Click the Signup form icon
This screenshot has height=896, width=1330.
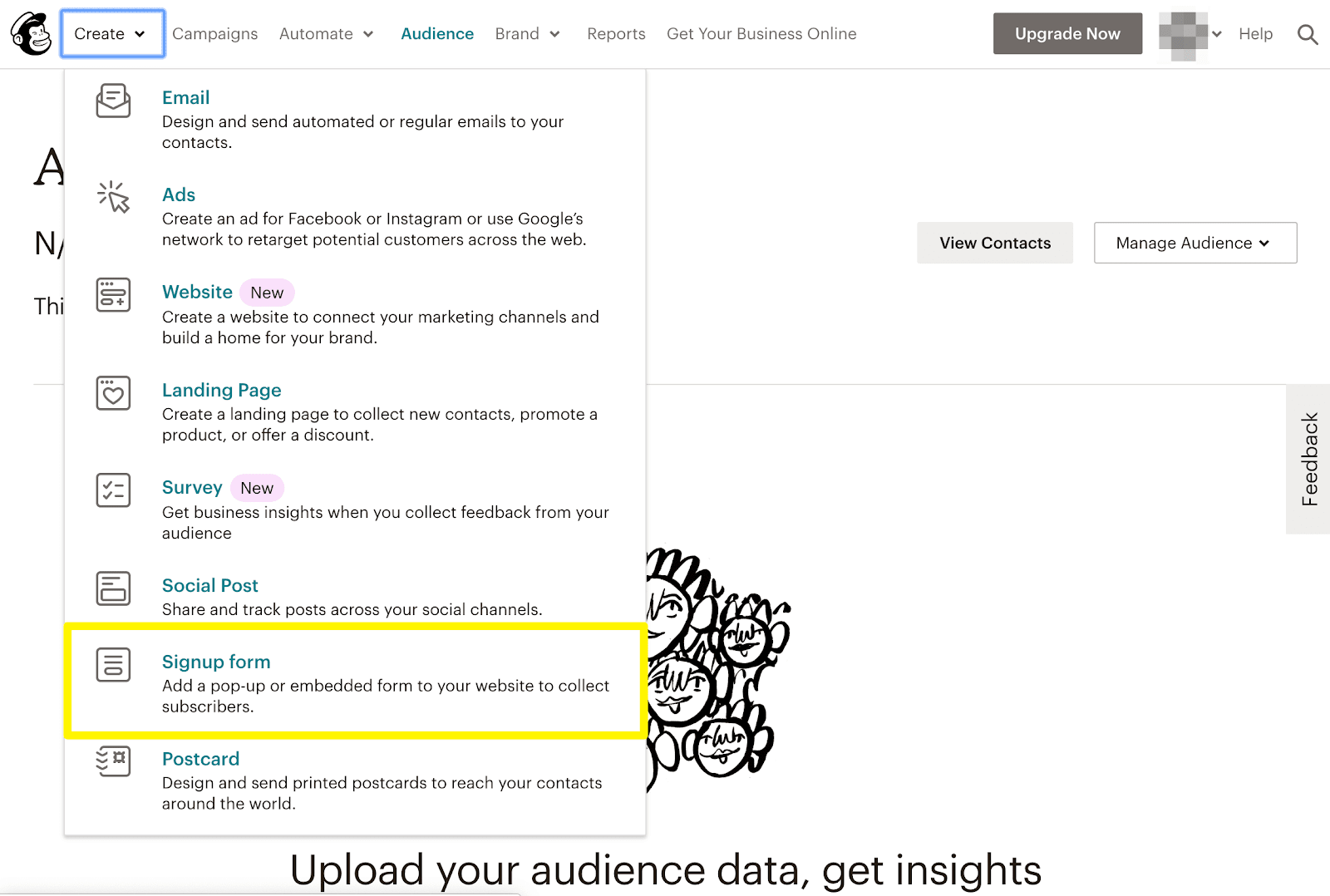[113, 665]
